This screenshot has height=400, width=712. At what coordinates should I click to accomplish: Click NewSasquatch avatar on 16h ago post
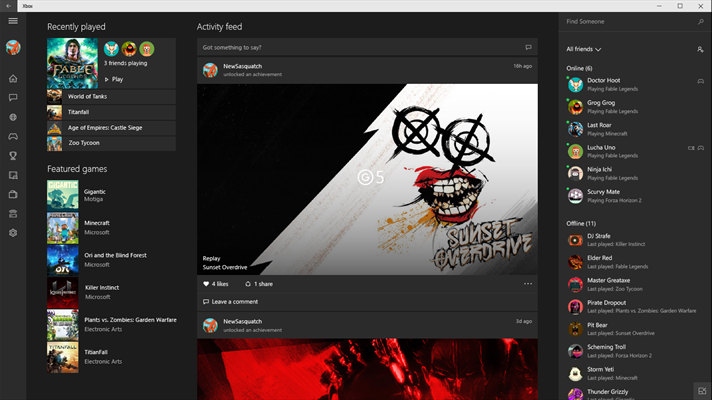210,70
